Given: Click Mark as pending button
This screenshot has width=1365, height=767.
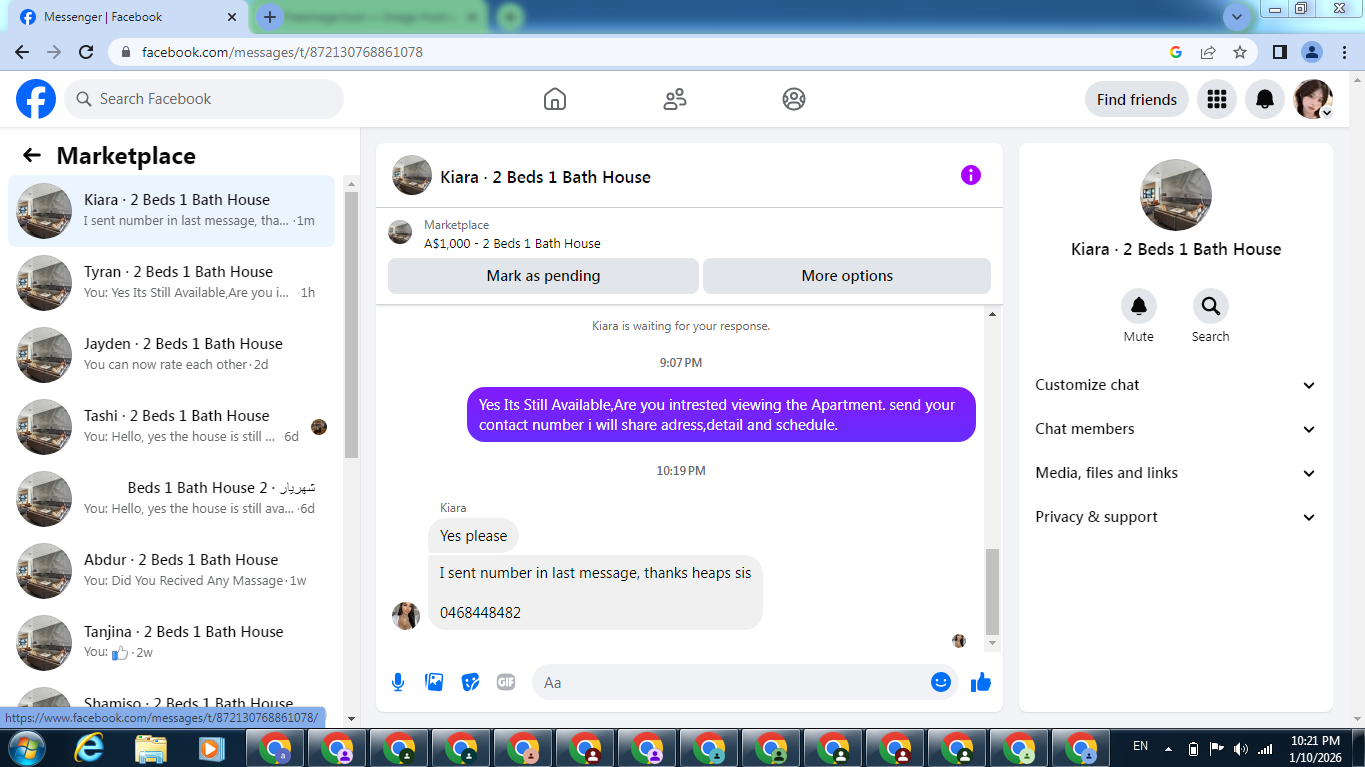Looking at the screenshot, I should 543,276.
